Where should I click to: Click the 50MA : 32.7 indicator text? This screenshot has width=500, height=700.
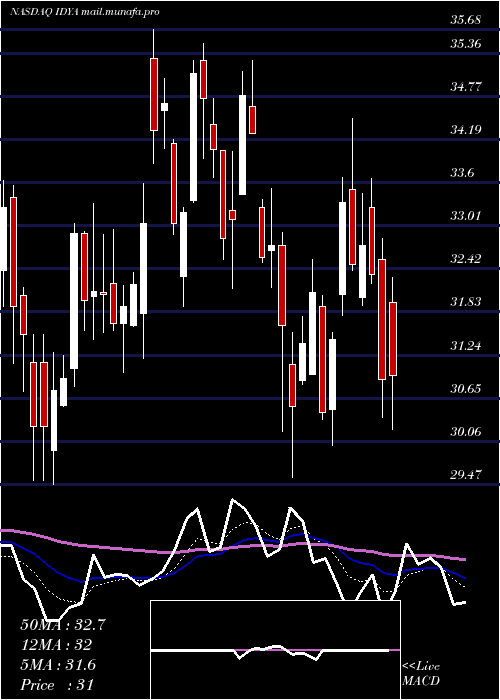click(x=63, y=625)
